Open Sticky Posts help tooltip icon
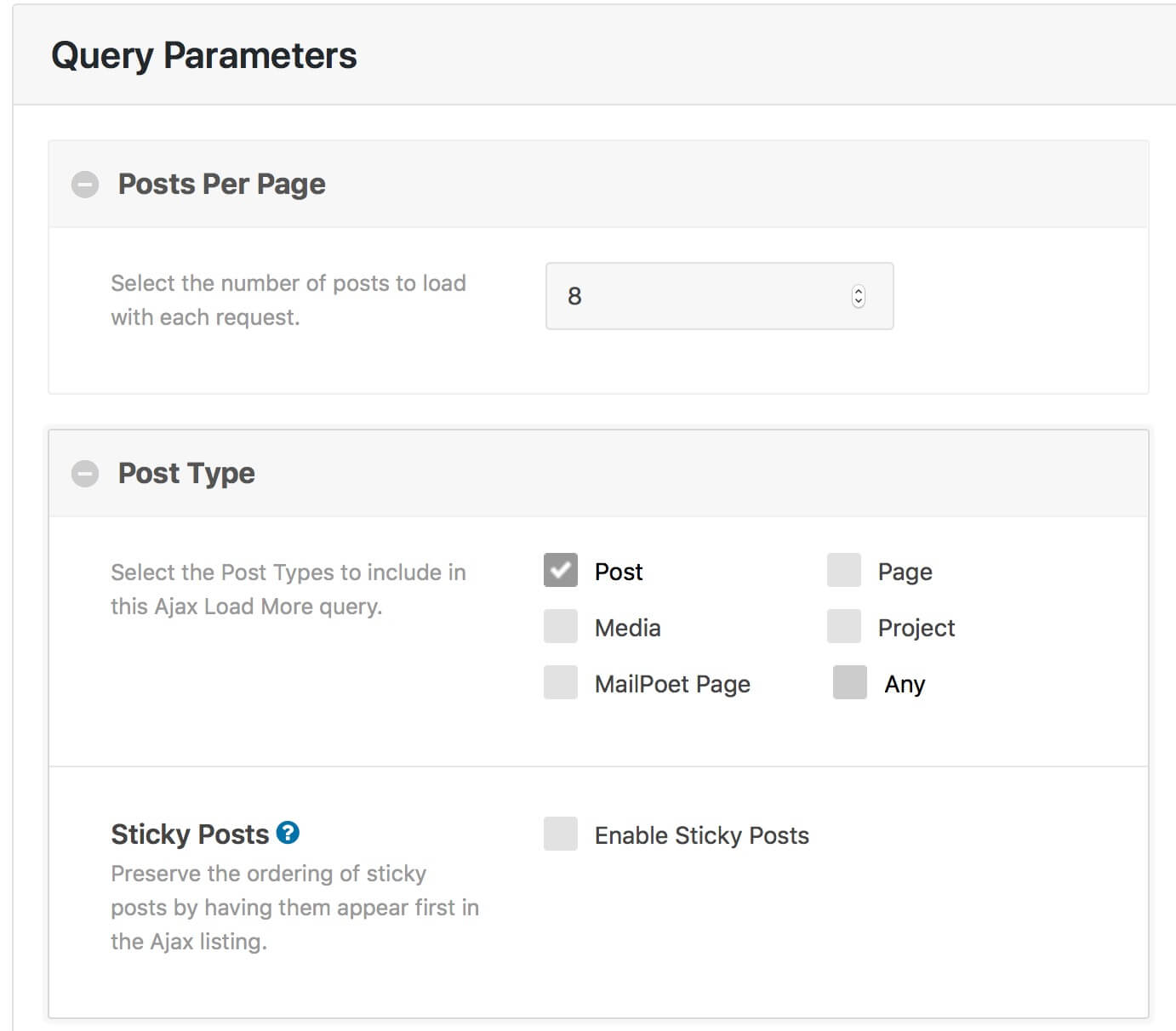 click(x=288, y=833)
